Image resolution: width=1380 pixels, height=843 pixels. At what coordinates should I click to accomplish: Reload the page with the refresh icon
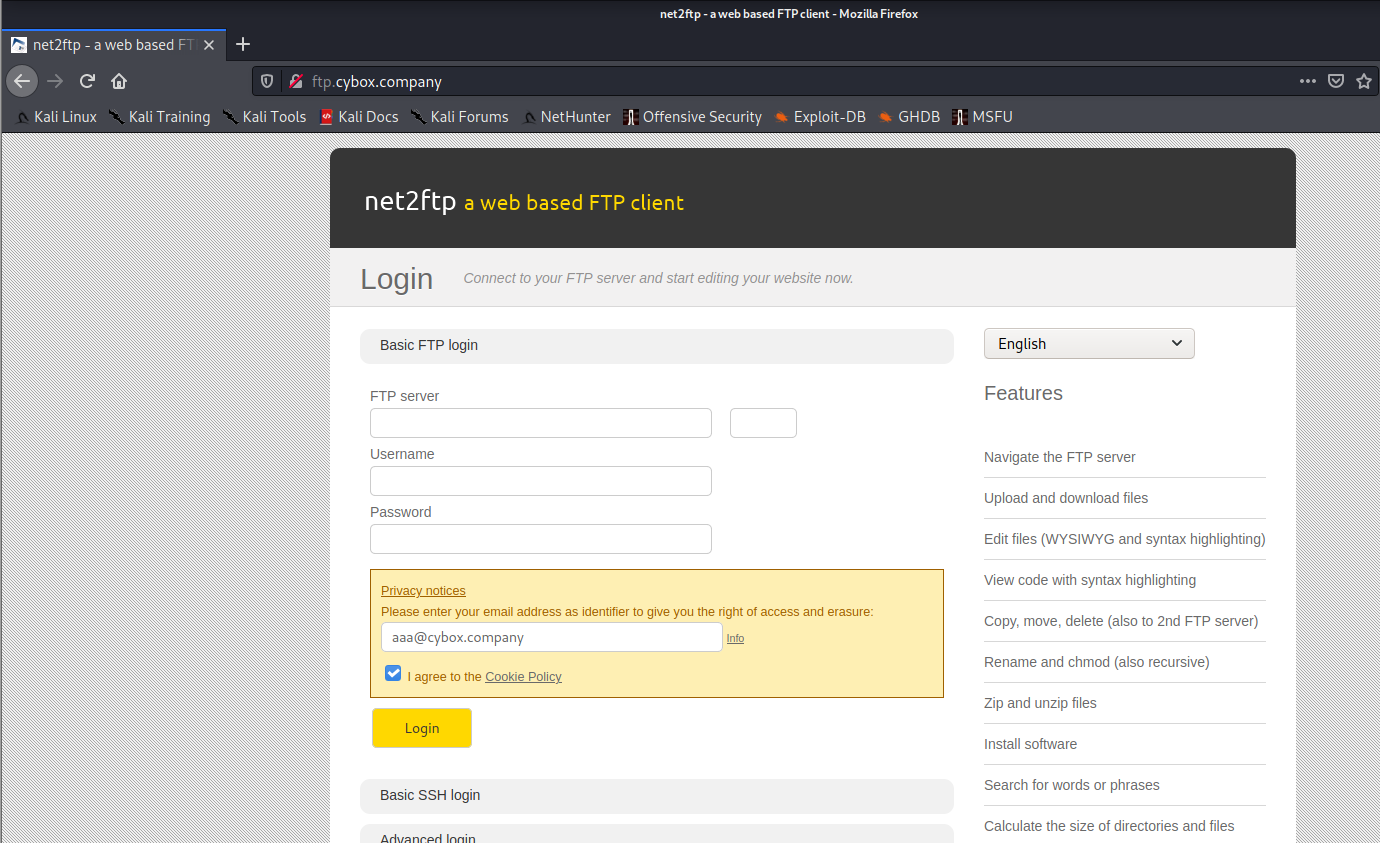(x=87, y=81)
